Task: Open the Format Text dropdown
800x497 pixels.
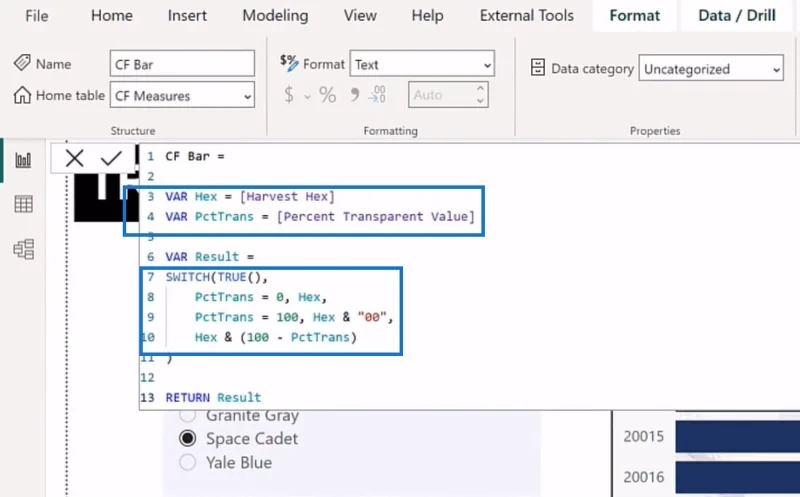Action: tap(422, 64)
